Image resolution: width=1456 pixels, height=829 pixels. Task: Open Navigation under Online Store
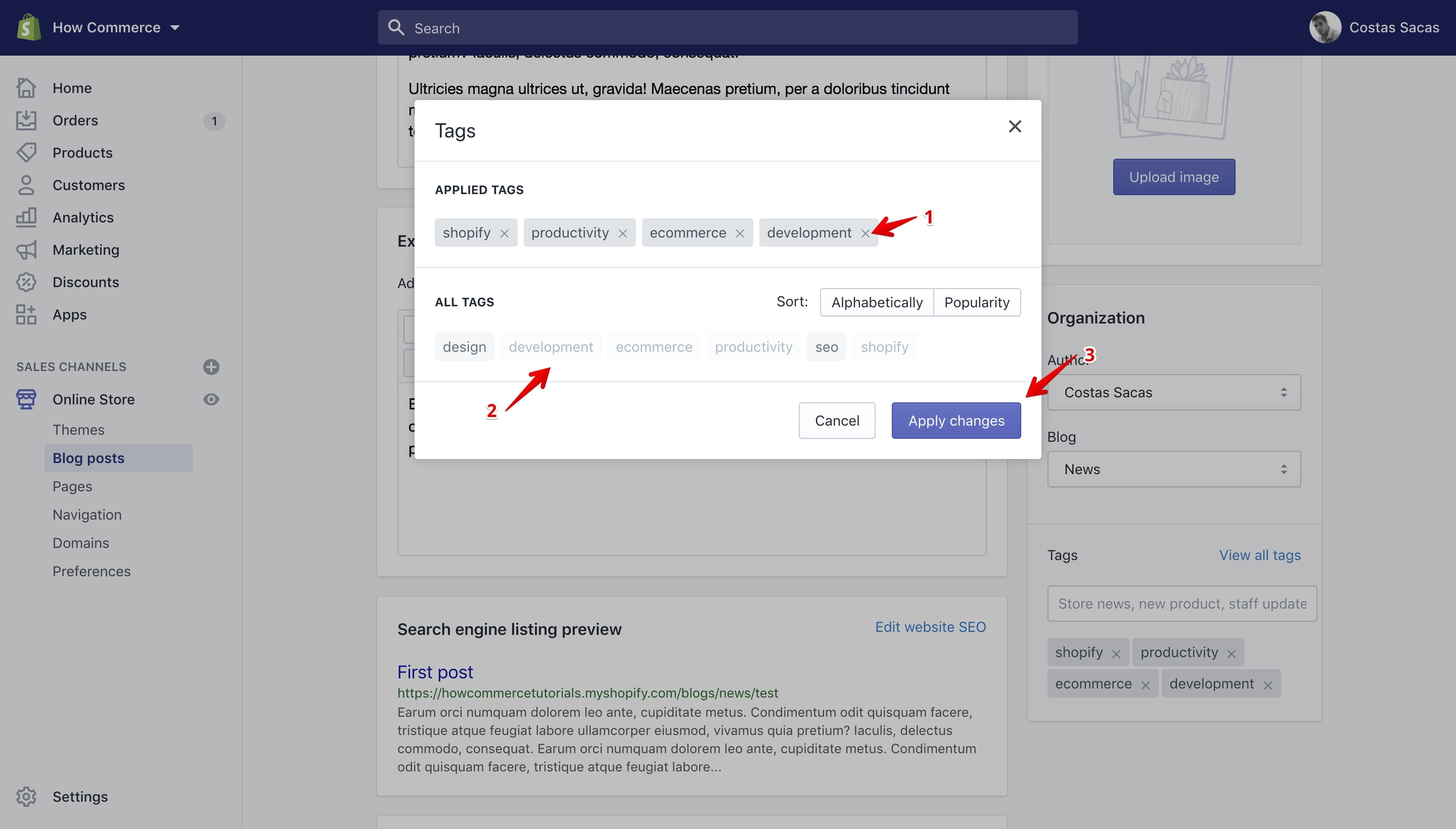(87, 515)
